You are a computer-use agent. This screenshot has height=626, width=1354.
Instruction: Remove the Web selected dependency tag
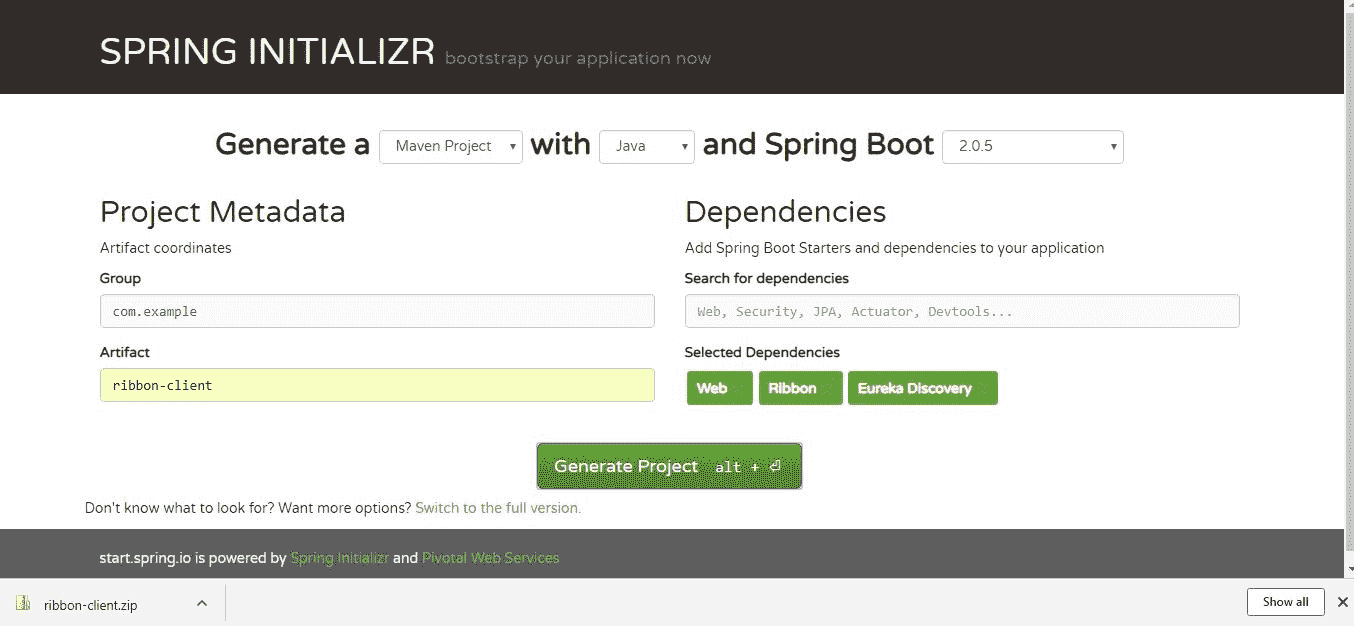[x=719, y=388]
